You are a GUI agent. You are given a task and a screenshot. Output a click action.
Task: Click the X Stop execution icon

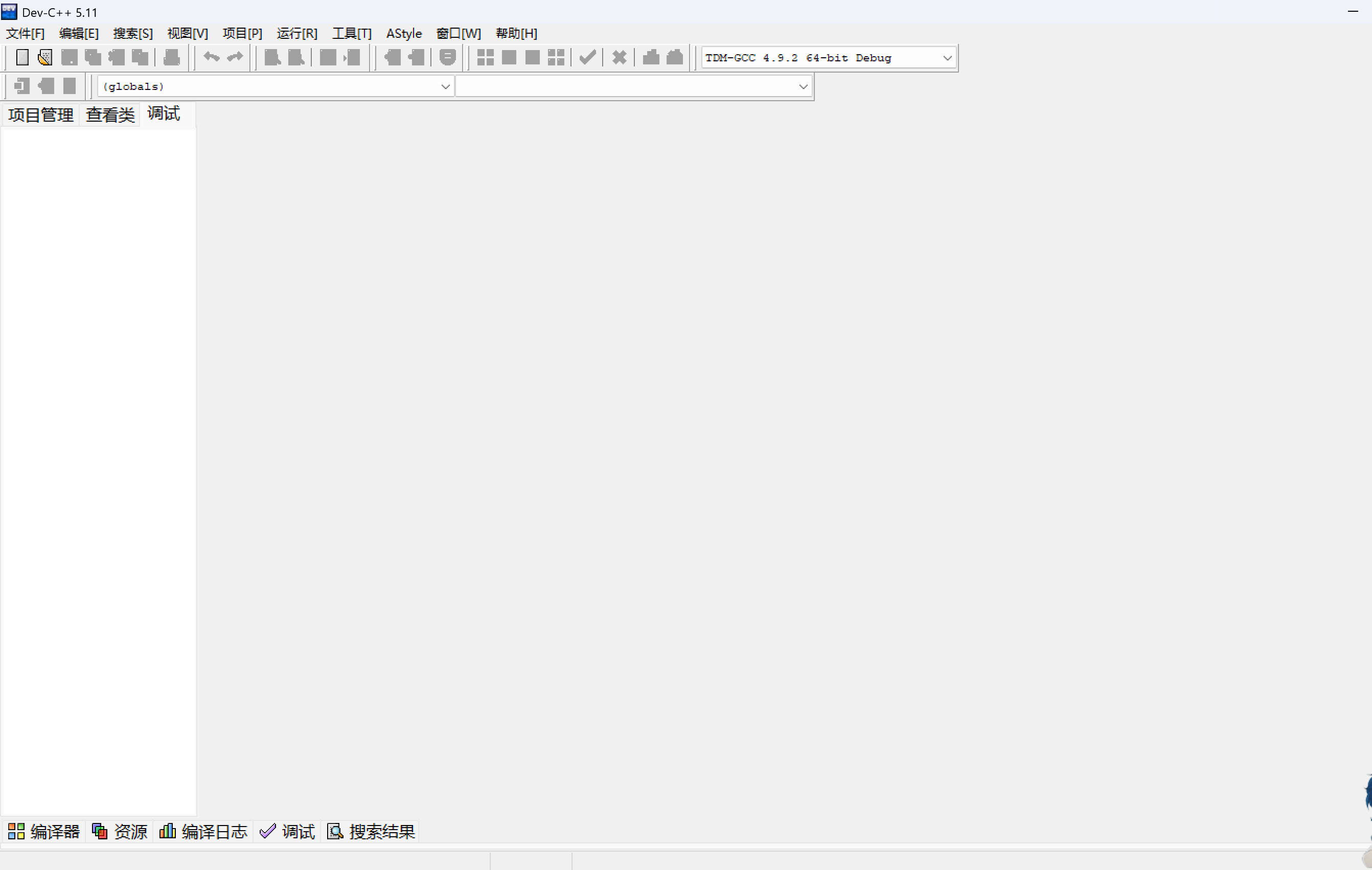tap(620, 58)
